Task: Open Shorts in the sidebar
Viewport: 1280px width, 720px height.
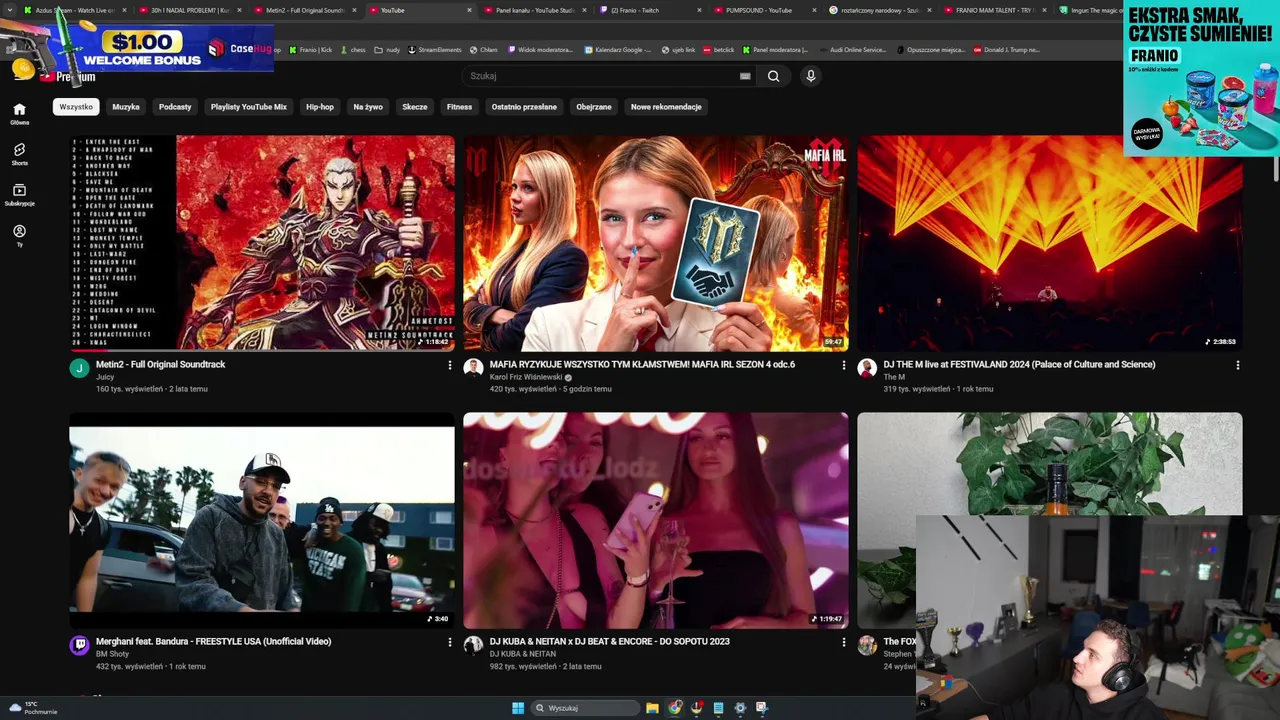Action: point(19,154)
